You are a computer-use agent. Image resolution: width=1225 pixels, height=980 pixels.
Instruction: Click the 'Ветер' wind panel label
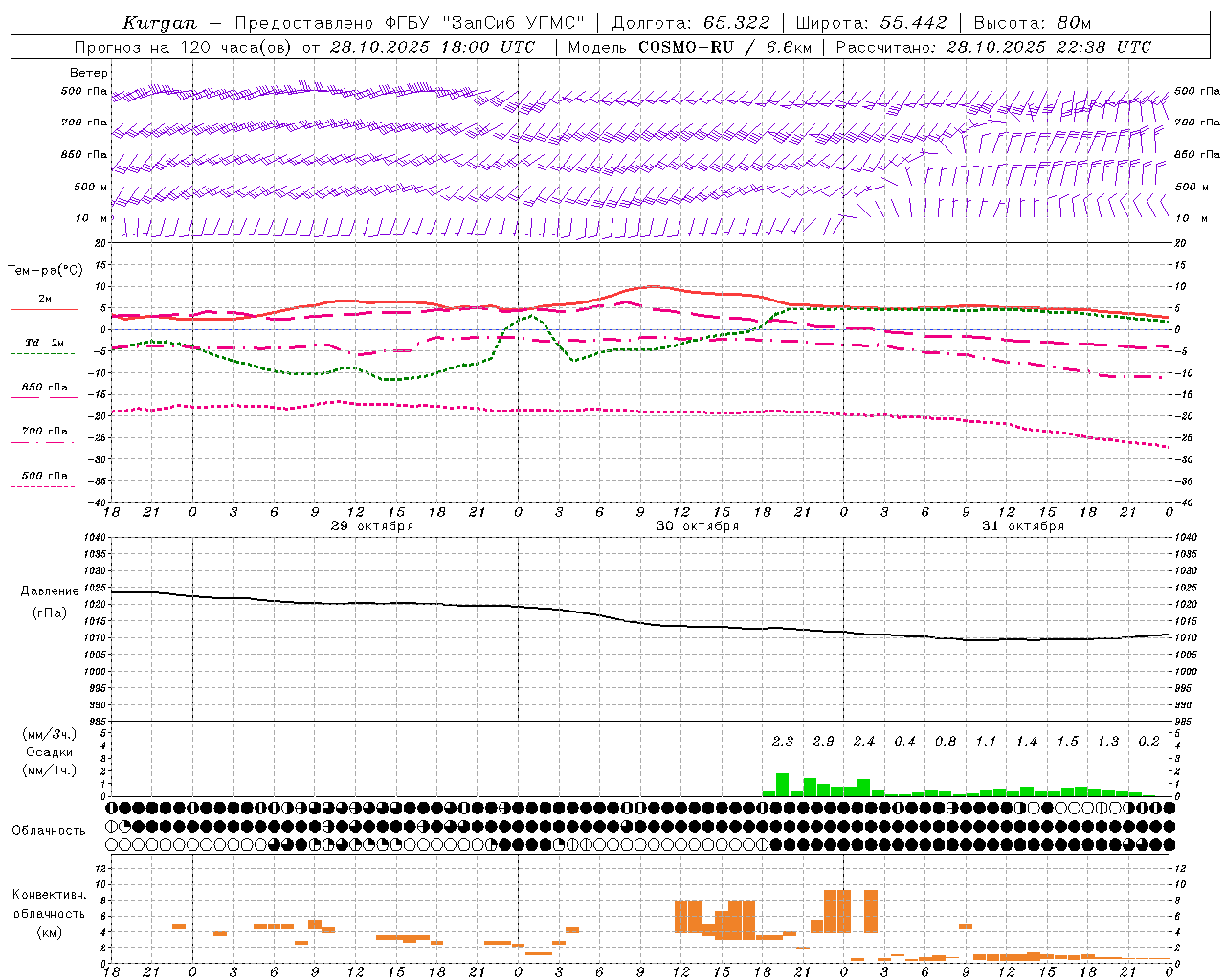point(89,73)
